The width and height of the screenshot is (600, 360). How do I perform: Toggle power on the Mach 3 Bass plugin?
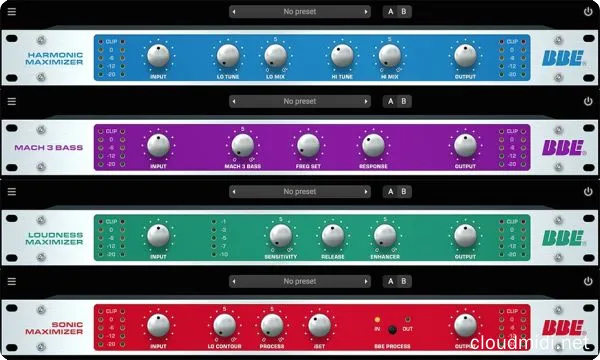tap(588, 101)
